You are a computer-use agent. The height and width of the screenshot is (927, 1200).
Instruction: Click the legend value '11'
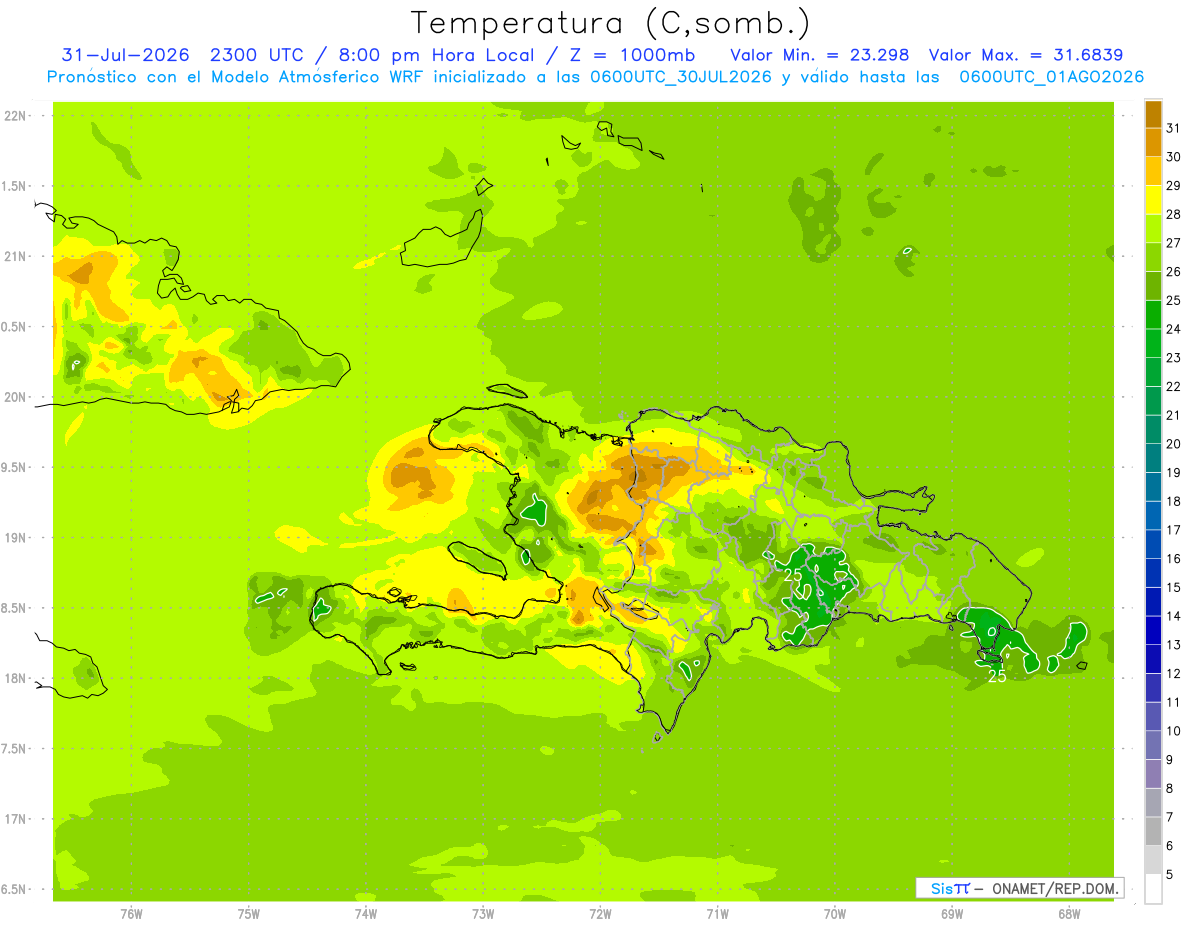tap(1173, 702)
